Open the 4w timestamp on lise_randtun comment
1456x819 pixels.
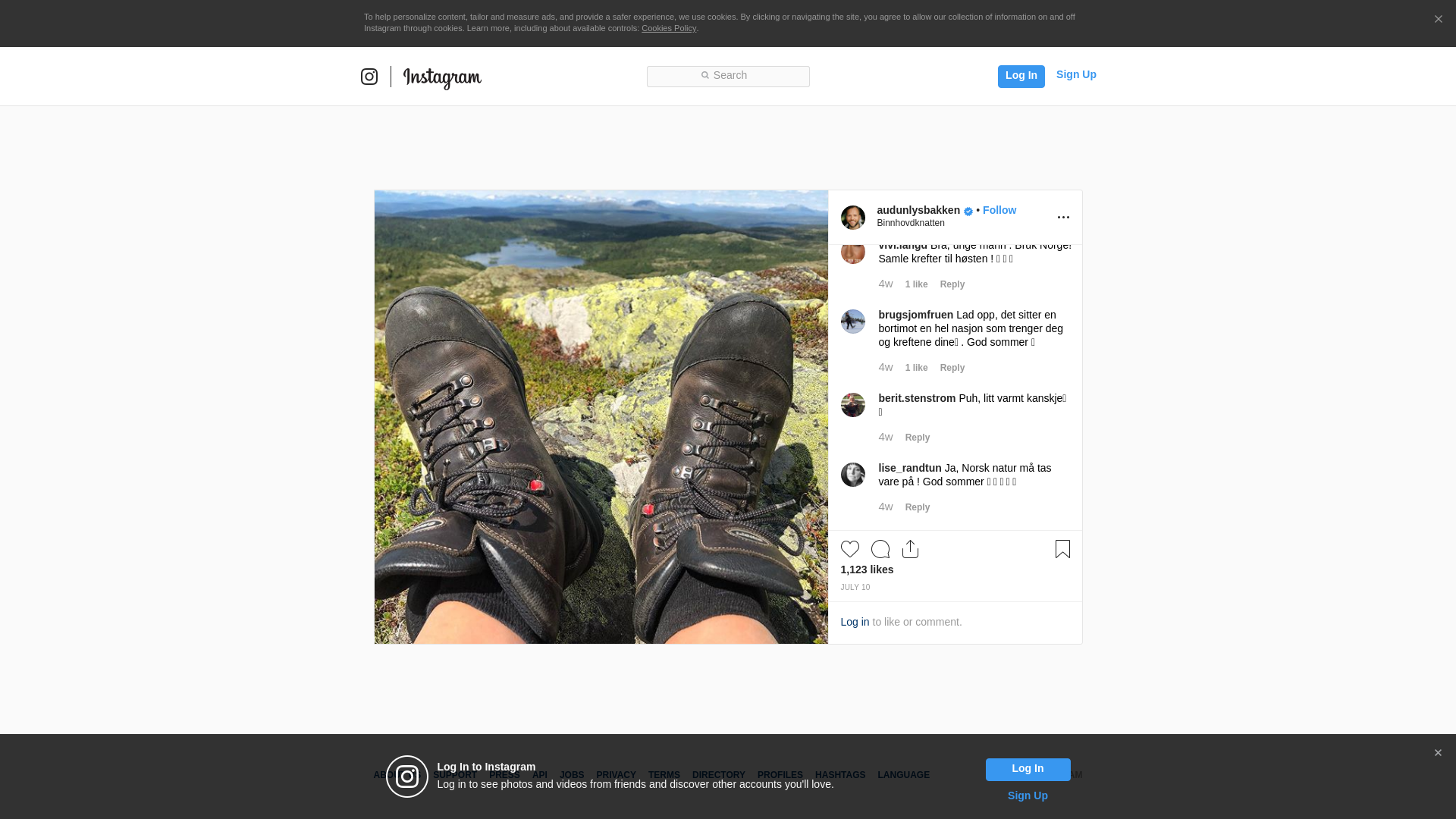tap(886, 507)
